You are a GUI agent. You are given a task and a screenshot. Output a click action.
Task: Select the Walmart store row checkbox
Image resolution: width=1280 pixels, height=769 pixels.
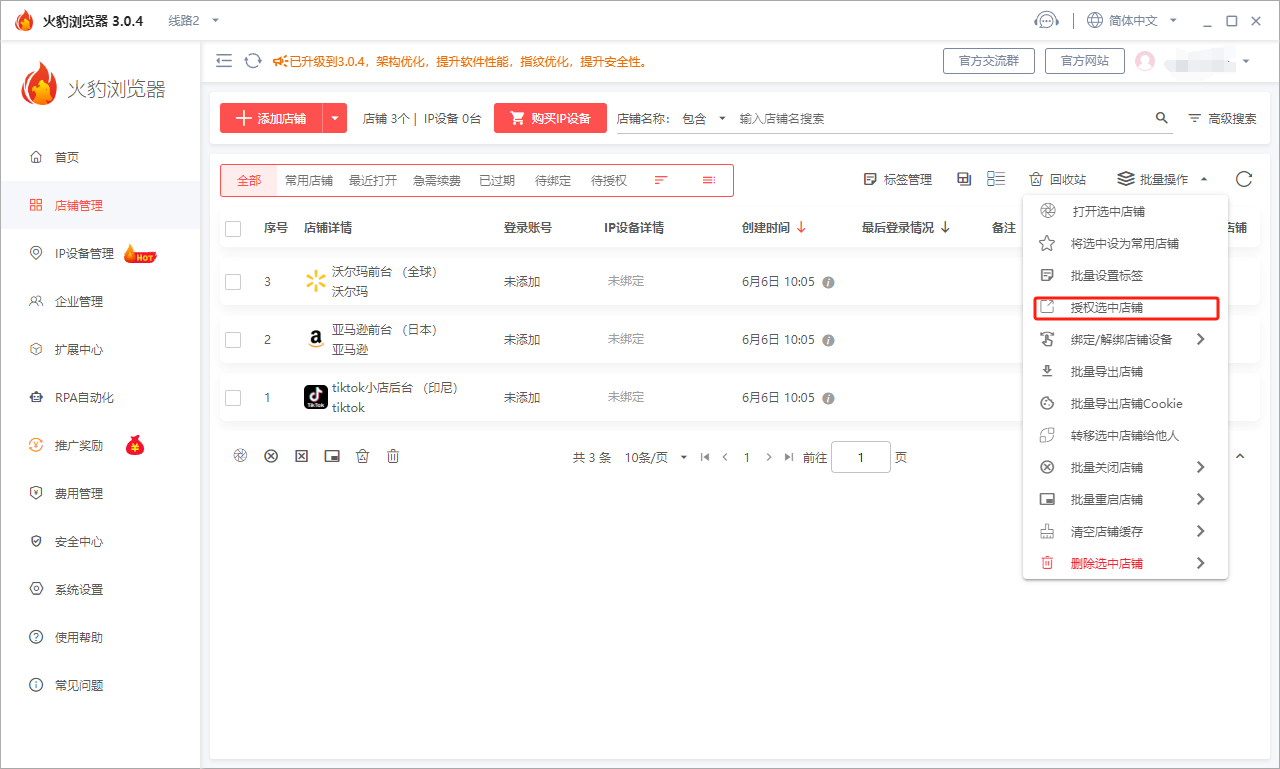(233, 282)
